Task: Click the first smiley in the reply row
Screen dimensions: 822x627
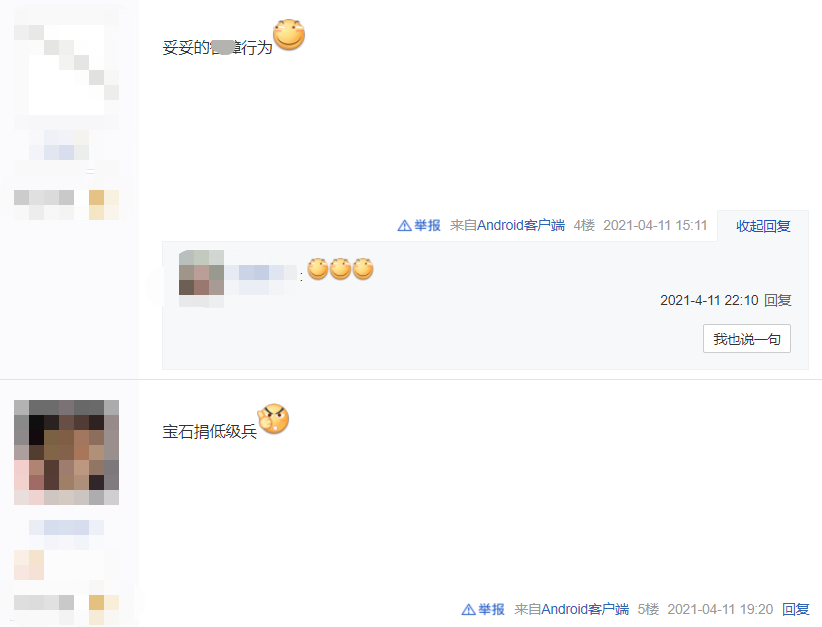Action: [x=318, y=269]
